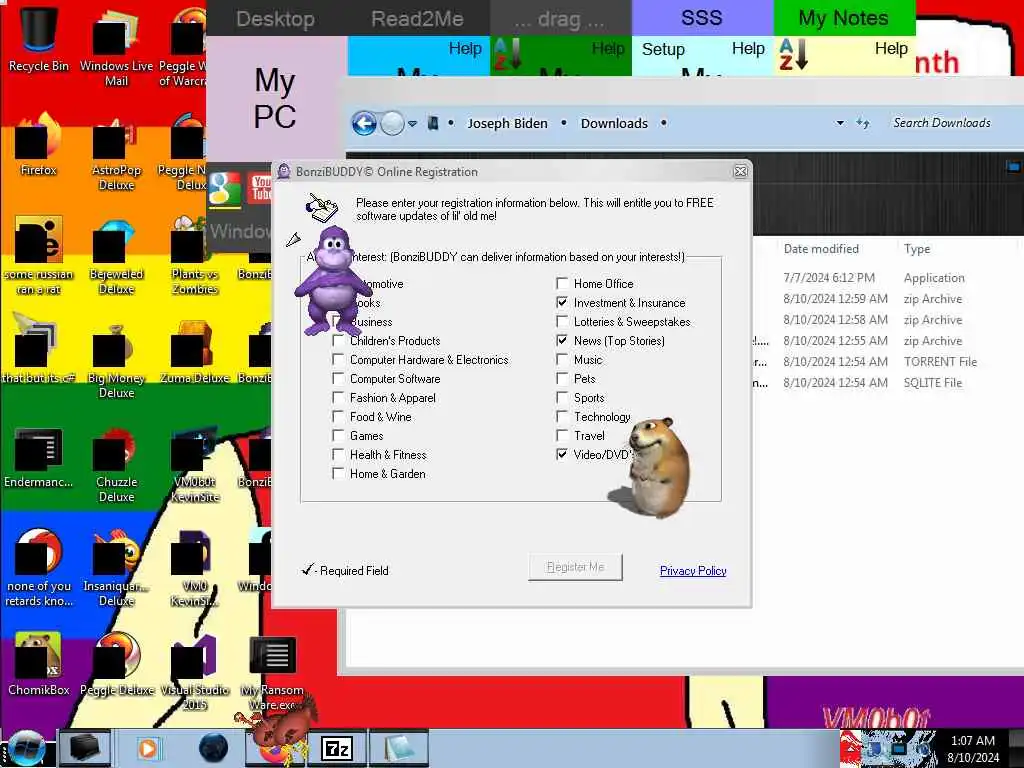1024x768 pixels.
Task: Launch Firefox from the desktop
Action: click(39, 144)
